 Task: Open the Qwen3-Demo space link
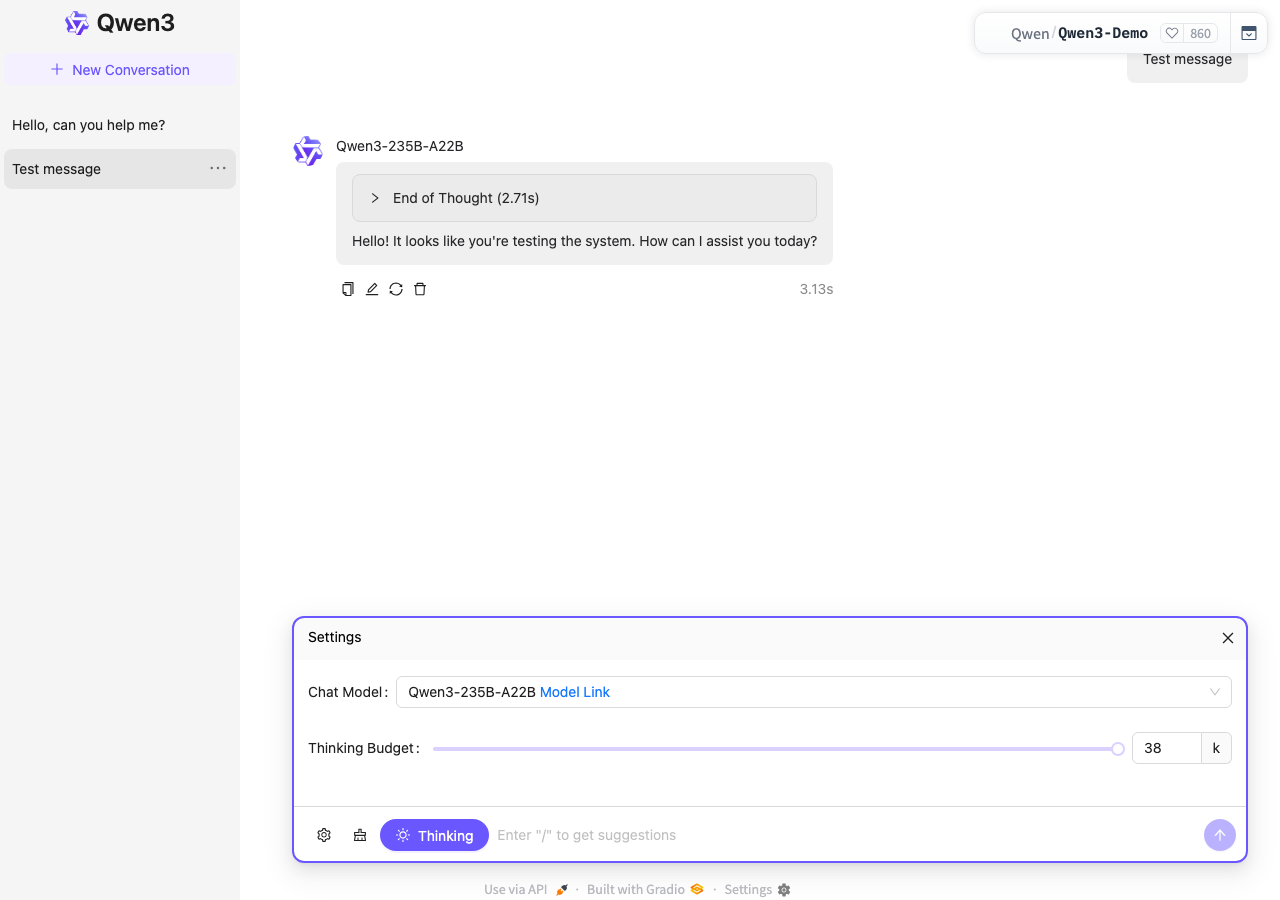pyautogui.click(x=1103, y=33)
